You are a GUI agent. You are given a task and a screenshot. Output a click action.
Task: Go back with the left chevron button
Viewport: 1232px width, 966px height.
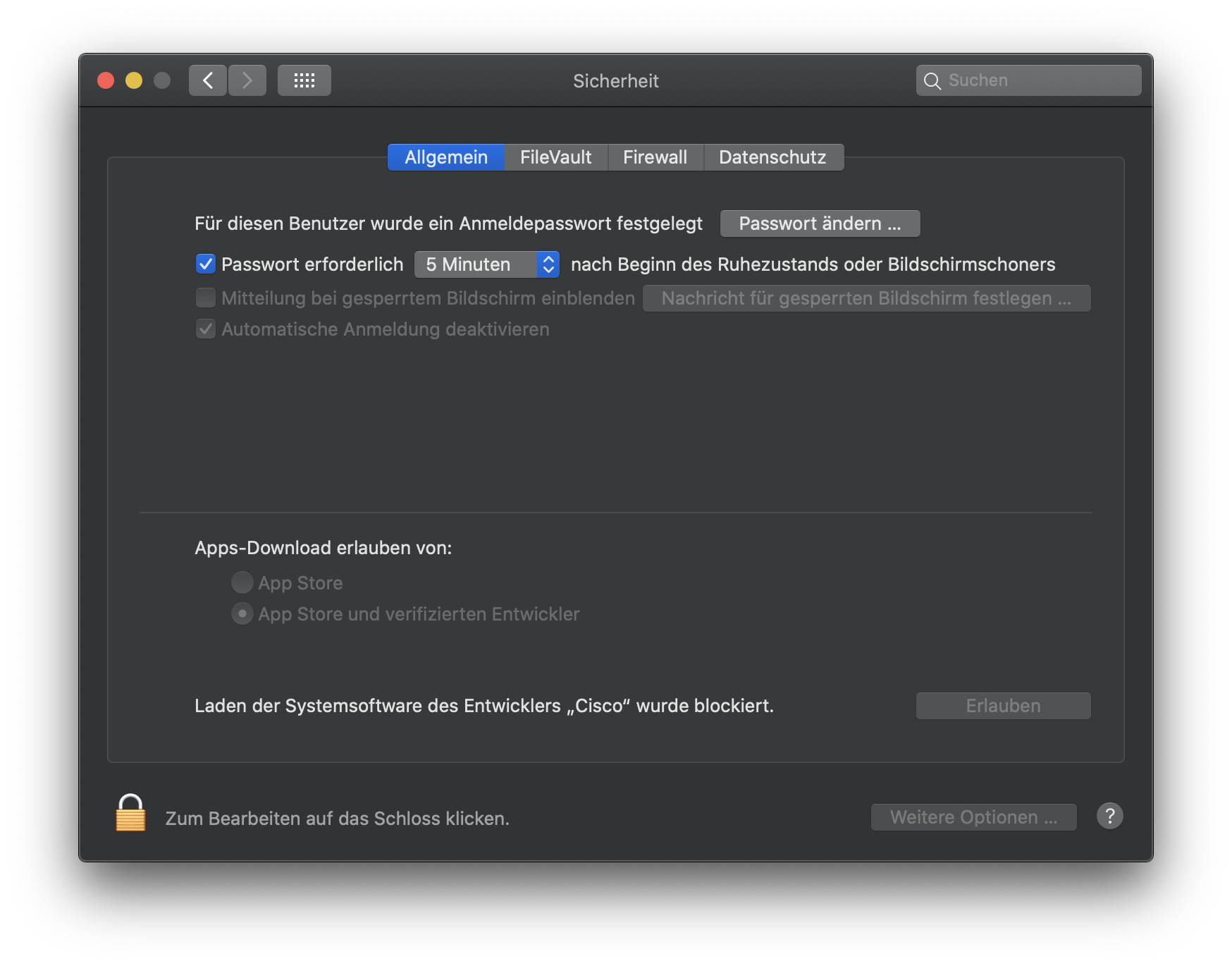click(x=208, y=80)
